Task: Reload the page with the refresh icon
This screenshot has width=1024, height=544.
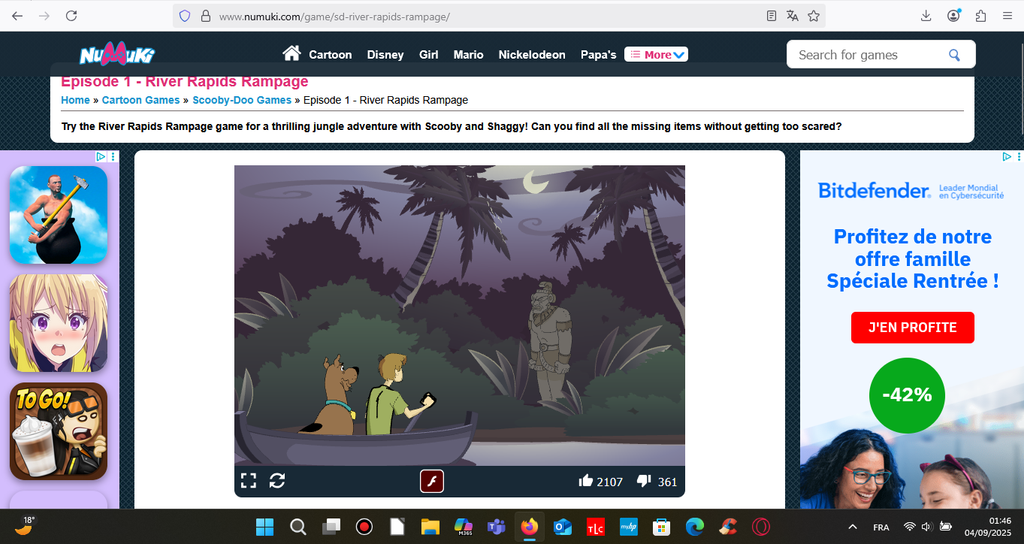Action: 71,16
